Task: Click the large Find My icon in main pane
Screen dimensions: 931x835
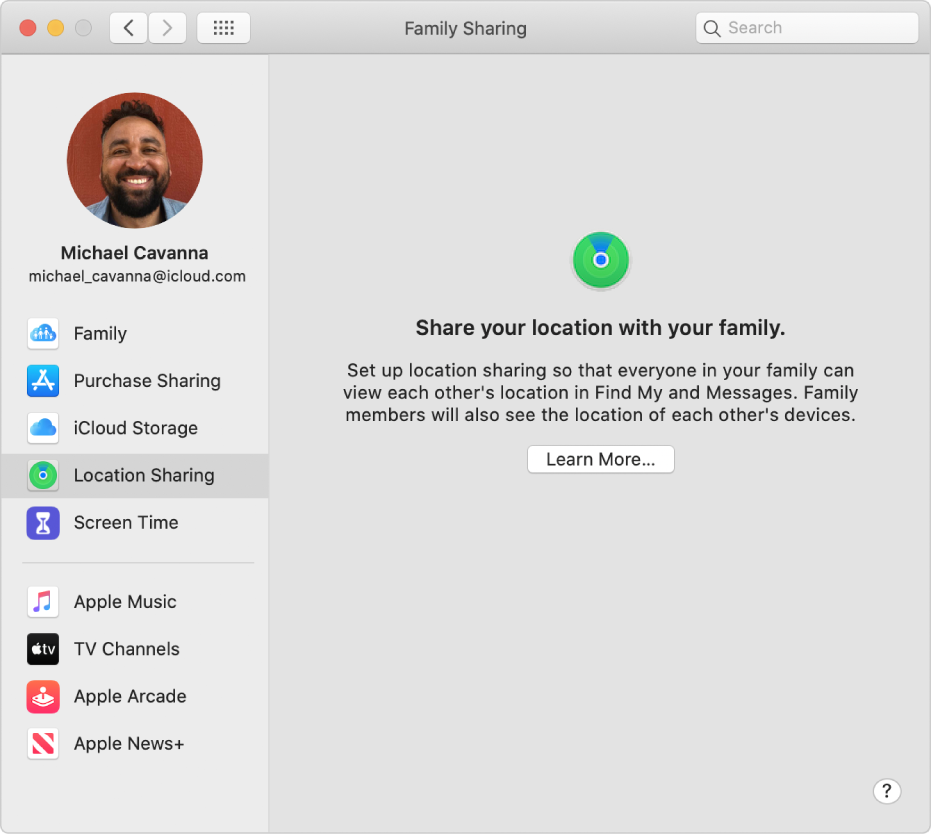Action: point(600,260)
